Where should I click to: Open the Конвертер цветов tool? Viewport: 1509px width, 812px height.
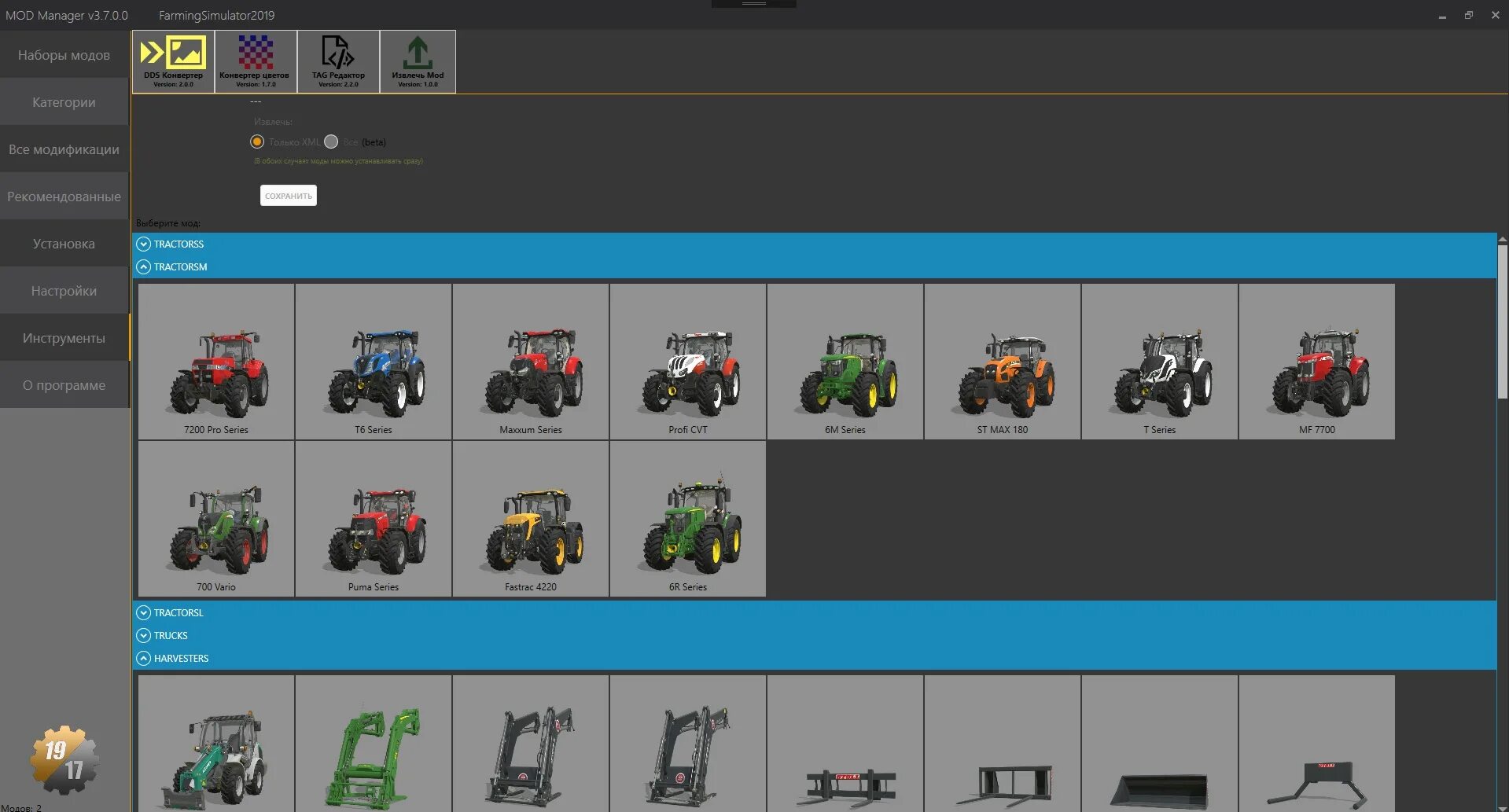click(256, 61)
